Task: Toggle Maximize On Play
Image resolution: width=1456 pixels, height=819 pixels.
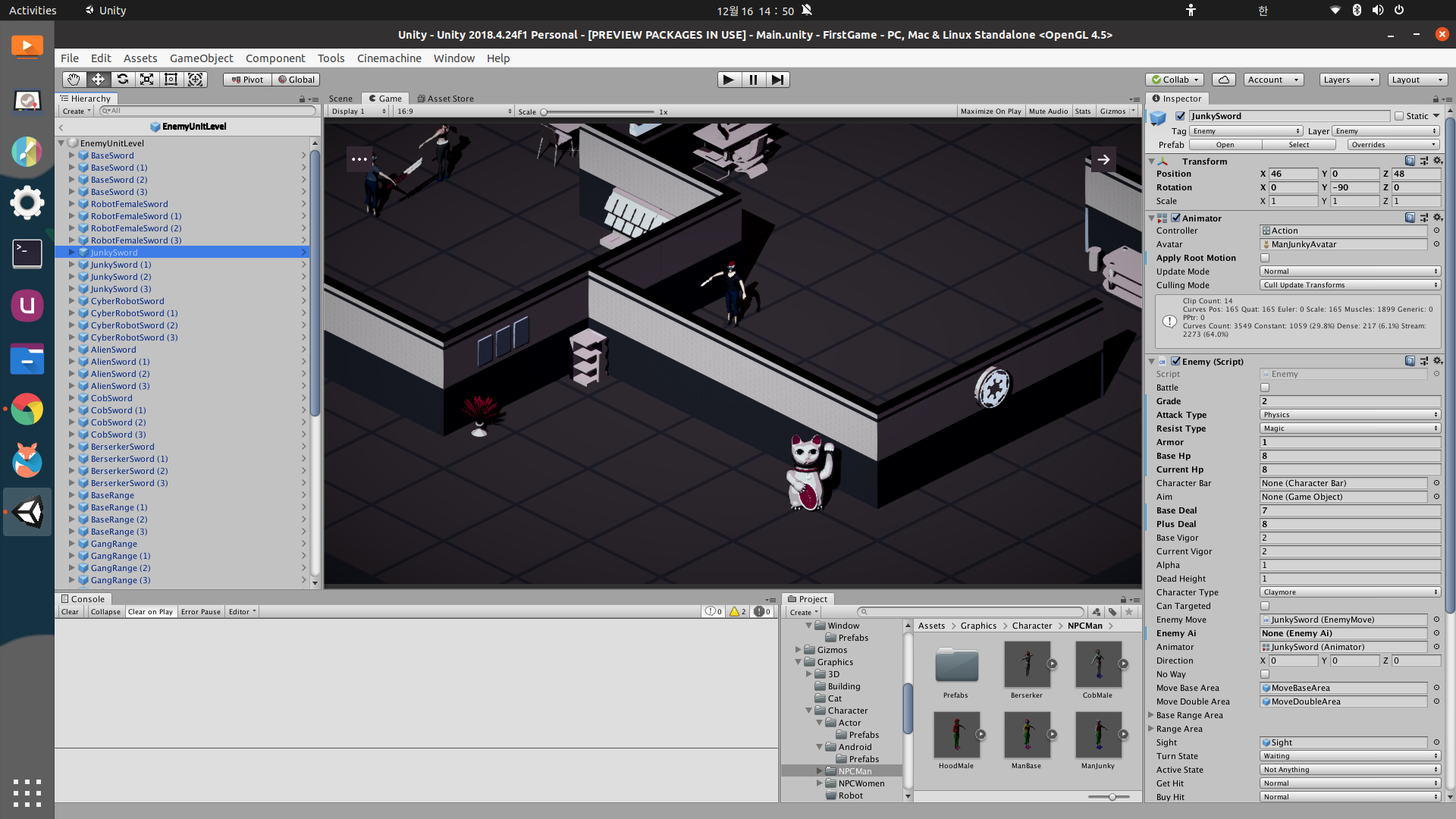Action: click(990, 111)
